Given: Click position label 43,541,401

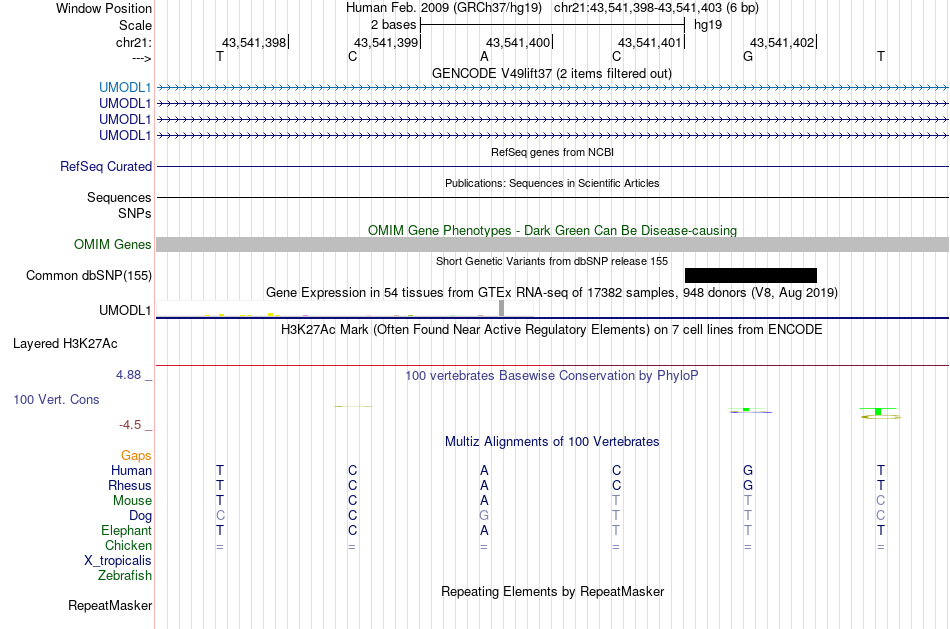Looking at the screenshot, I should pos(650,42).
